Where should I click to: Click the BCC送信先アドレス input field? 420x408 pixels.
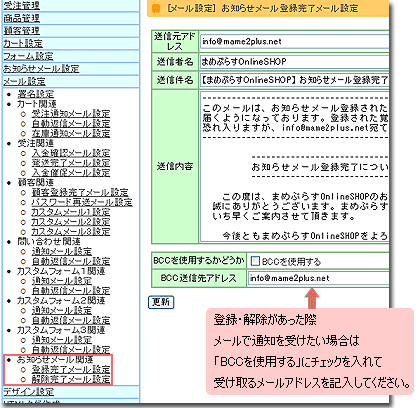click(x=318, y=278)
